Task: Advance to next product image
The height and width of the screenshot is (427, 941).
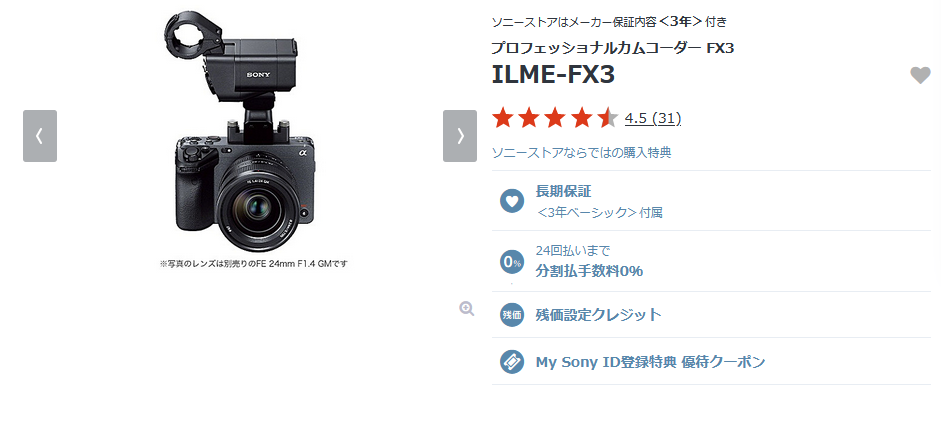Action: coord(460,136)
